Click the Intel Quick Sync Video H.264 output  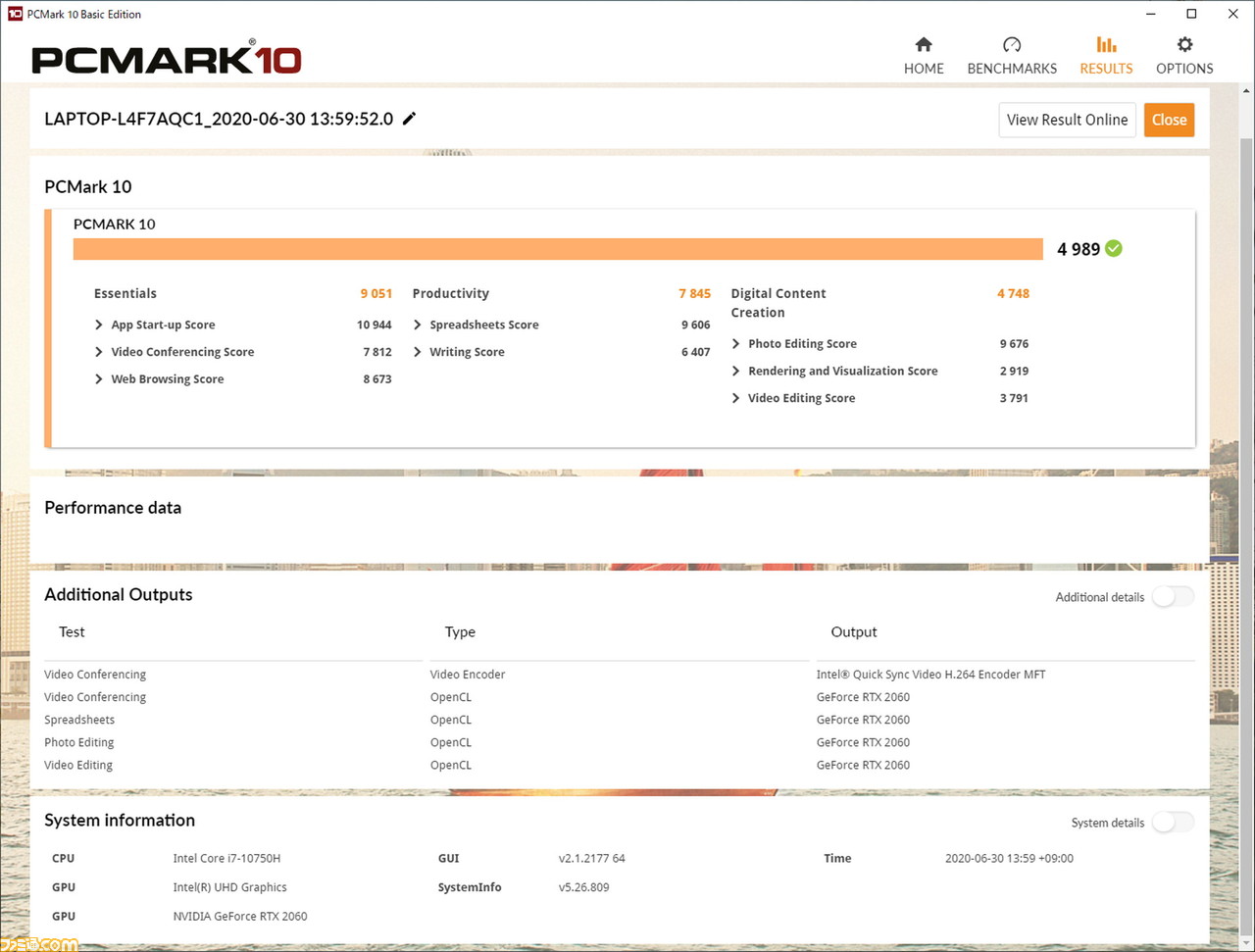(x=930, y=675)
